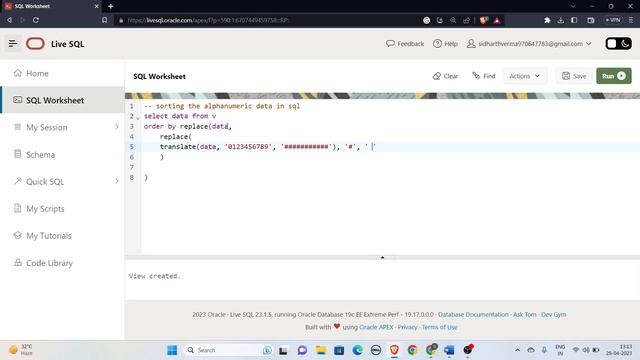
Task: Open Google Chrome from the taskbar
Action: (413, 350)
